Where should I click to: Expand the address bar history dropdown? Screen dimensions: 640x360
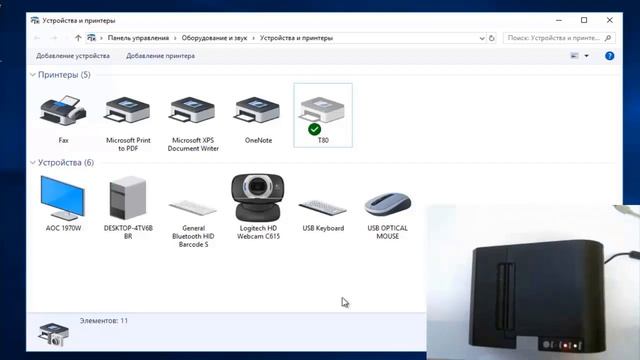482,38
